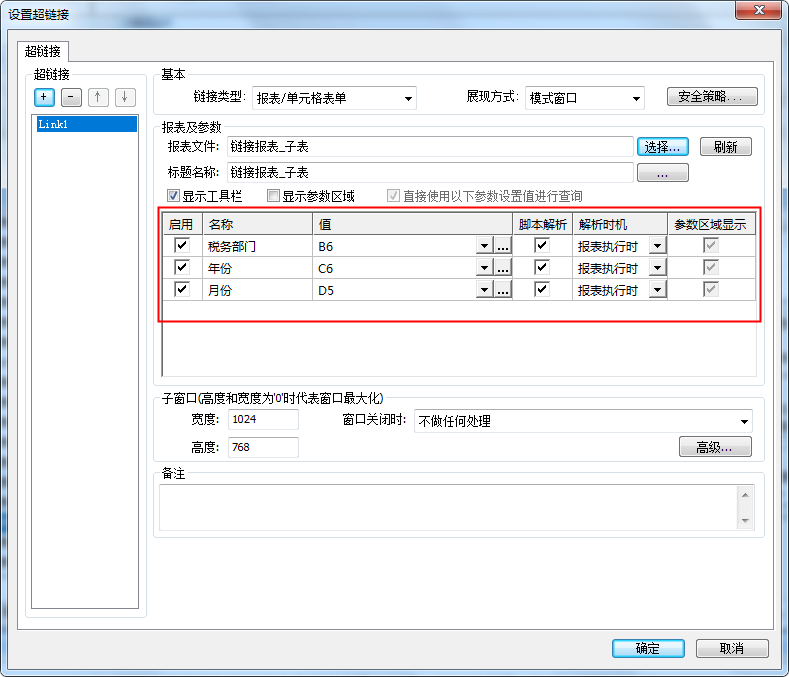Click the 安全策略... button
The height and width of the screenshot is (677, 789).
pyautogui.click(x=711, y=97)
